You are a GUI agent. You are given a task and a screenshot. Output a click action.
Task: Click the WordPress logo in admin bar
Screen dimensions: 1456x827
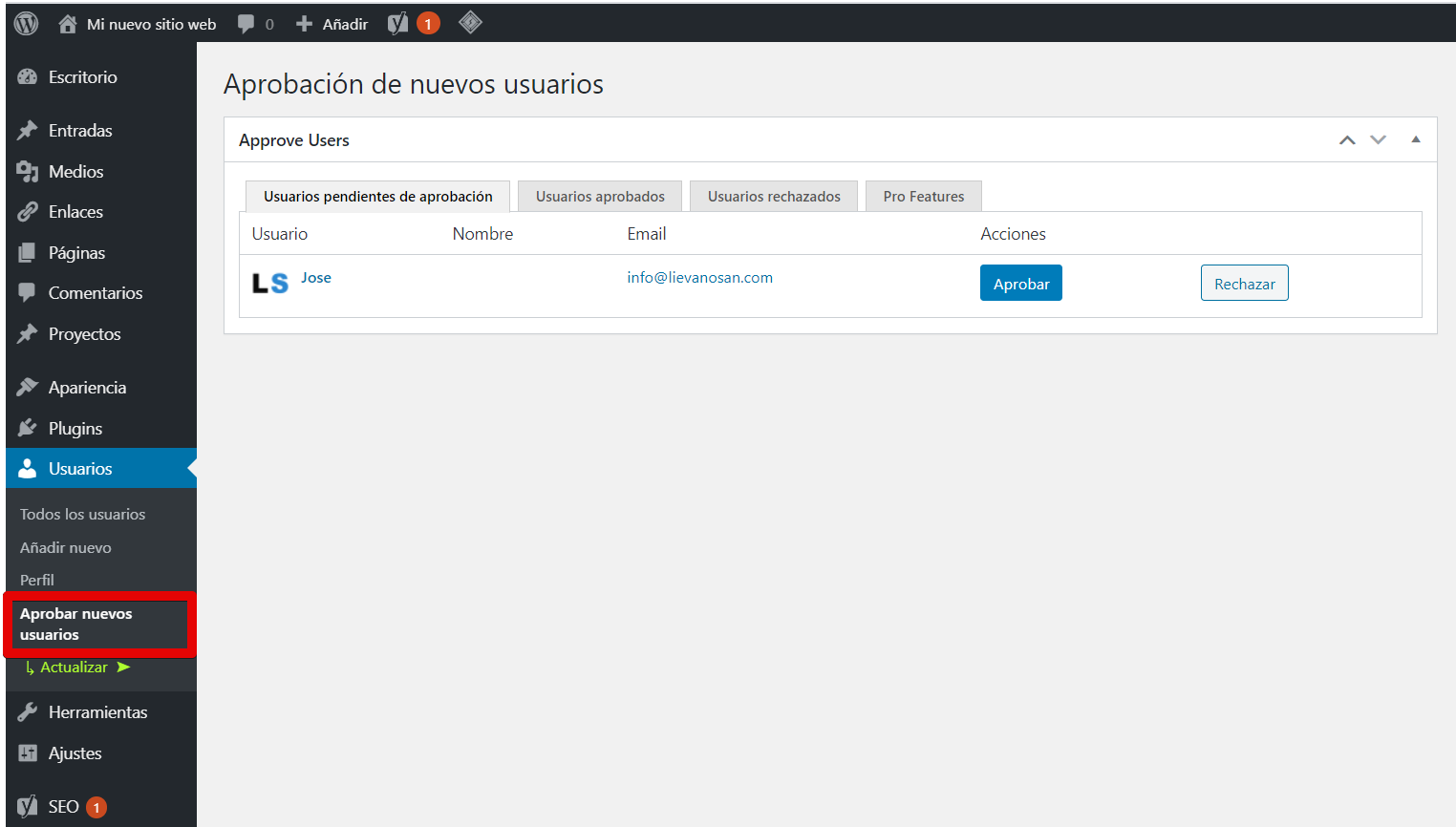click(x=27, y=24)
